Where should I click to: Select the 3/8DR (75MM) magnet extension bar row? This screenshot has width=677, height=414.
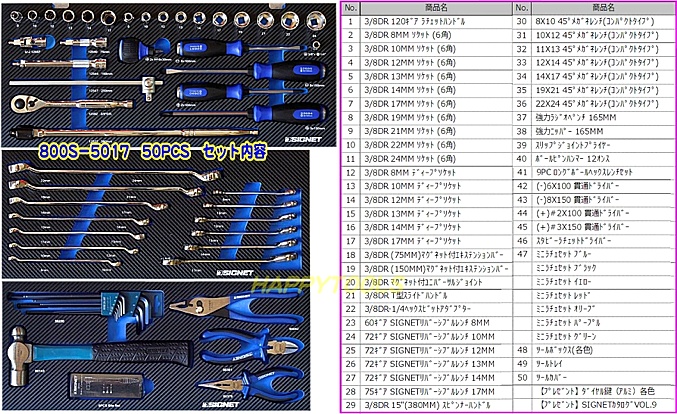coord(436,255)
